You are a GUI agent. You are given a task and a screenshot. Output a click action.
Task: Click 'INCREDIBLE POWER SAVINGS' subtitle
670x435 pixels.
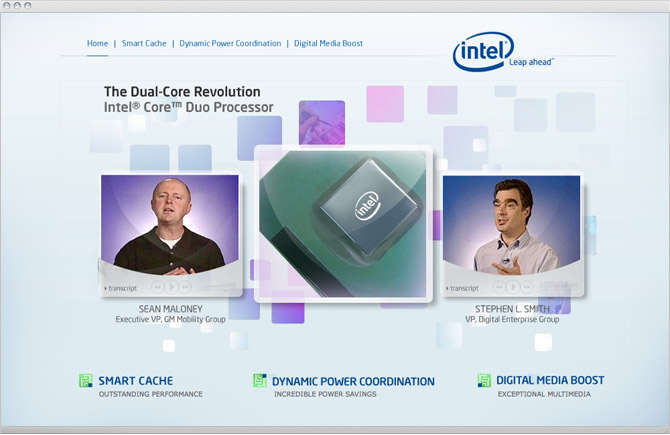(x=325, y=394)
